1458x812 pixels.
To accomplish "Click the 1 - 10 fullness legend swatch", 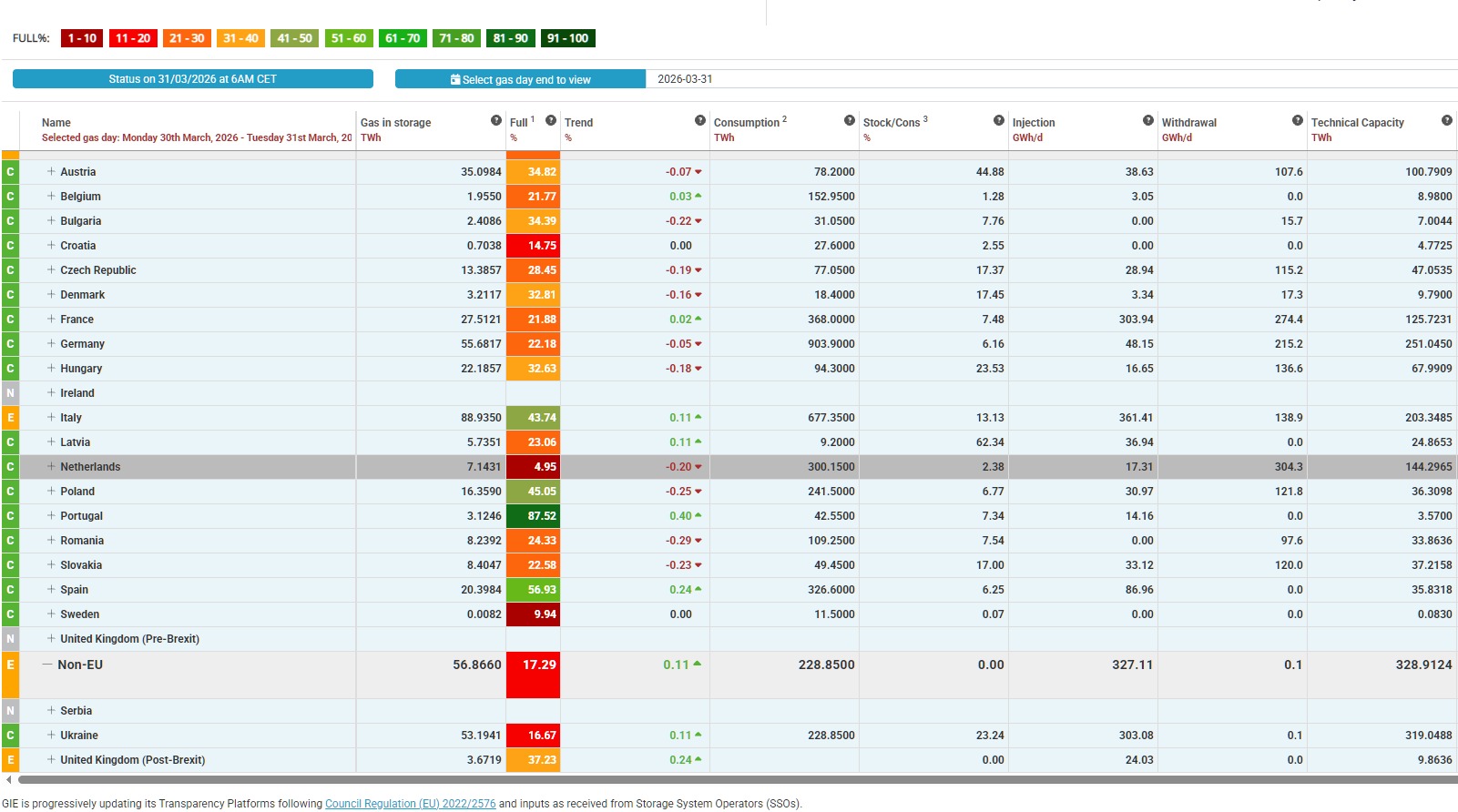I will point(82,38).
